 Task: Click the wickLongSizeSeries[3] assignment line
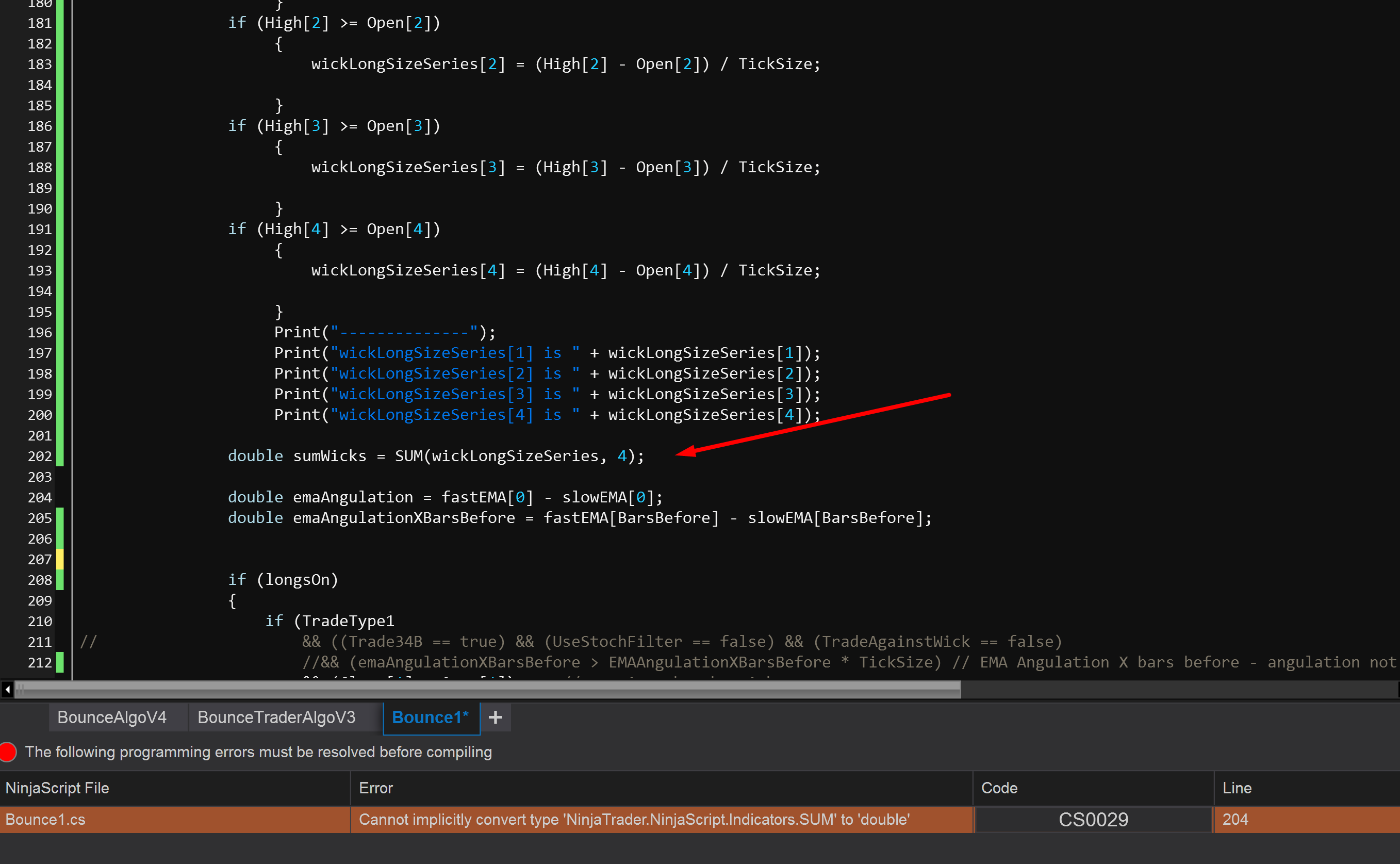click(566, 167)
